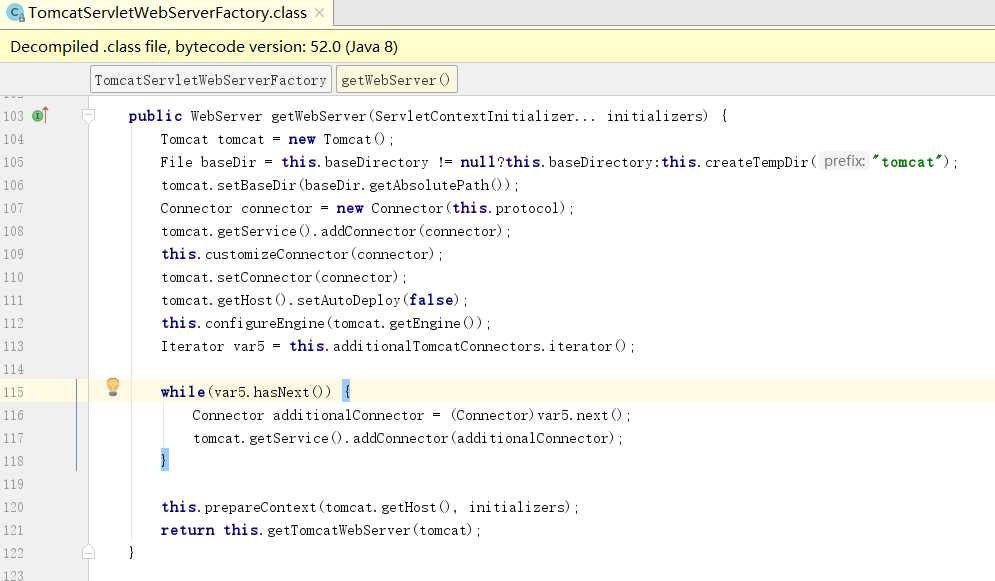Screen dimensions: 995x581
Task: Open the lightbulb intention actions at line 115
Action: tap(113, 387)
